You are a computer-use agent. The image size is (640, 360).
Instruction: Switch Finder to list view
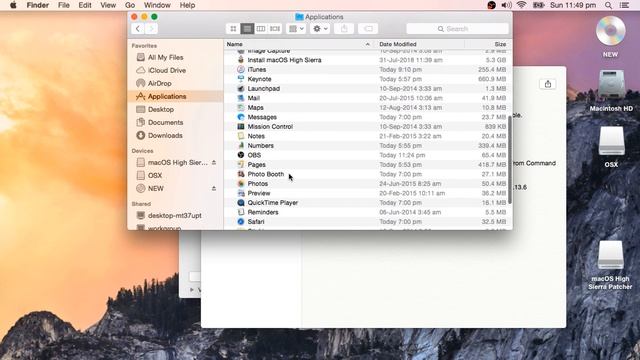pos(247,29)
